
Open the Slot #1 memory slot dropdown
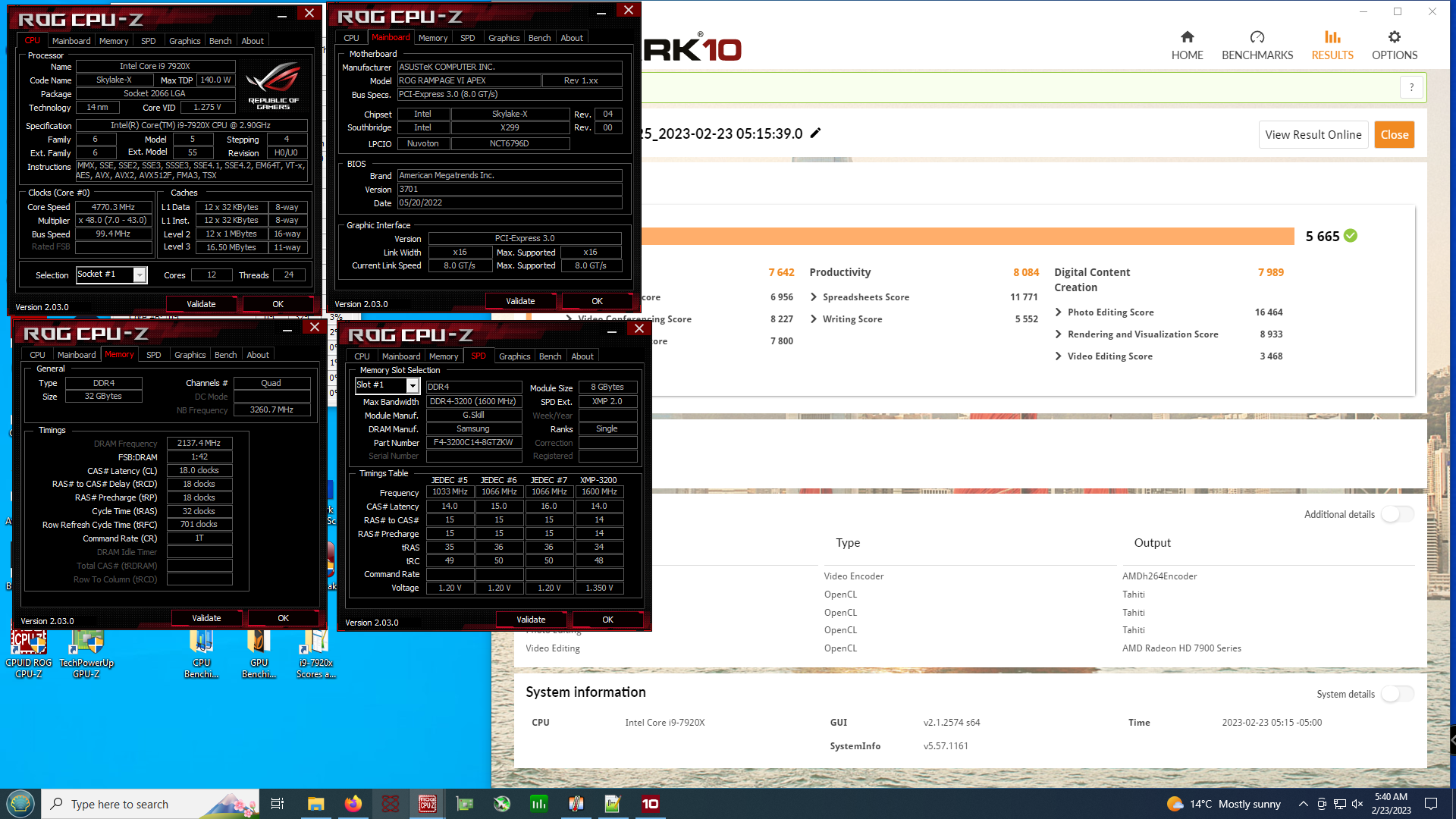point(413,386)
